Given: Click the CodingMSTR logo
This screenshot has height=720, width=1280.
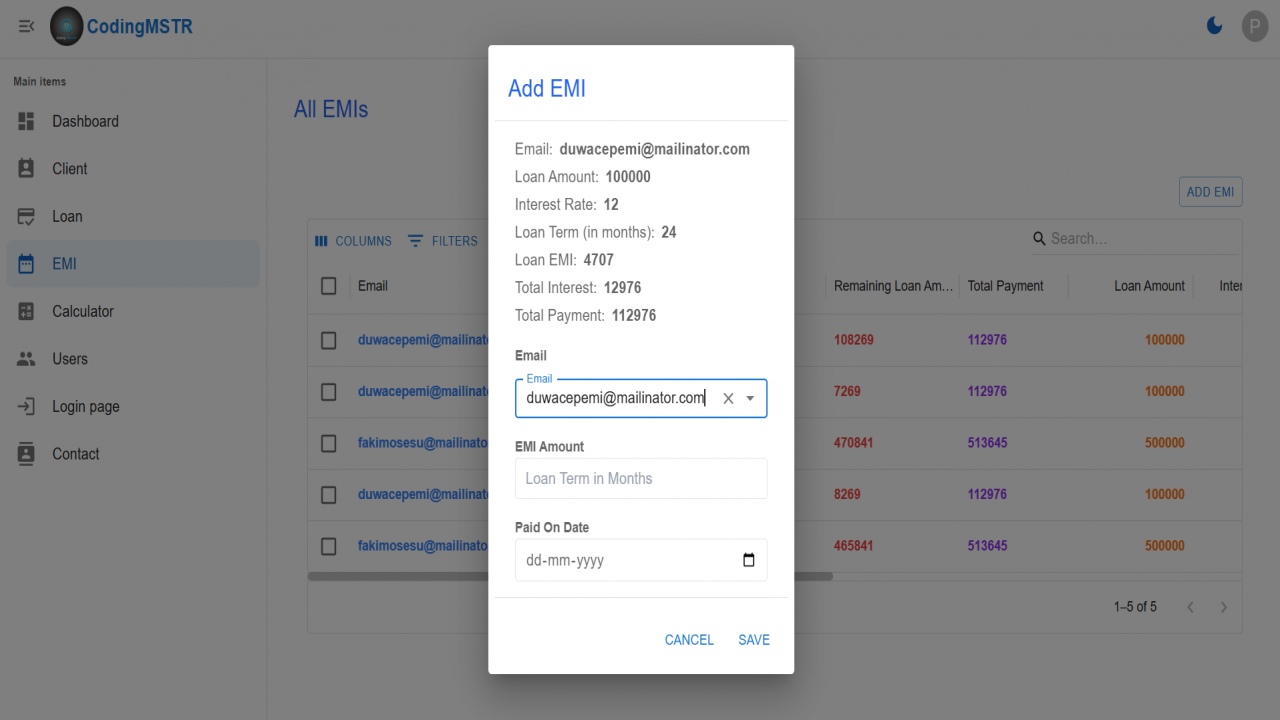Looking at the screenshot, I should (67, 26).
